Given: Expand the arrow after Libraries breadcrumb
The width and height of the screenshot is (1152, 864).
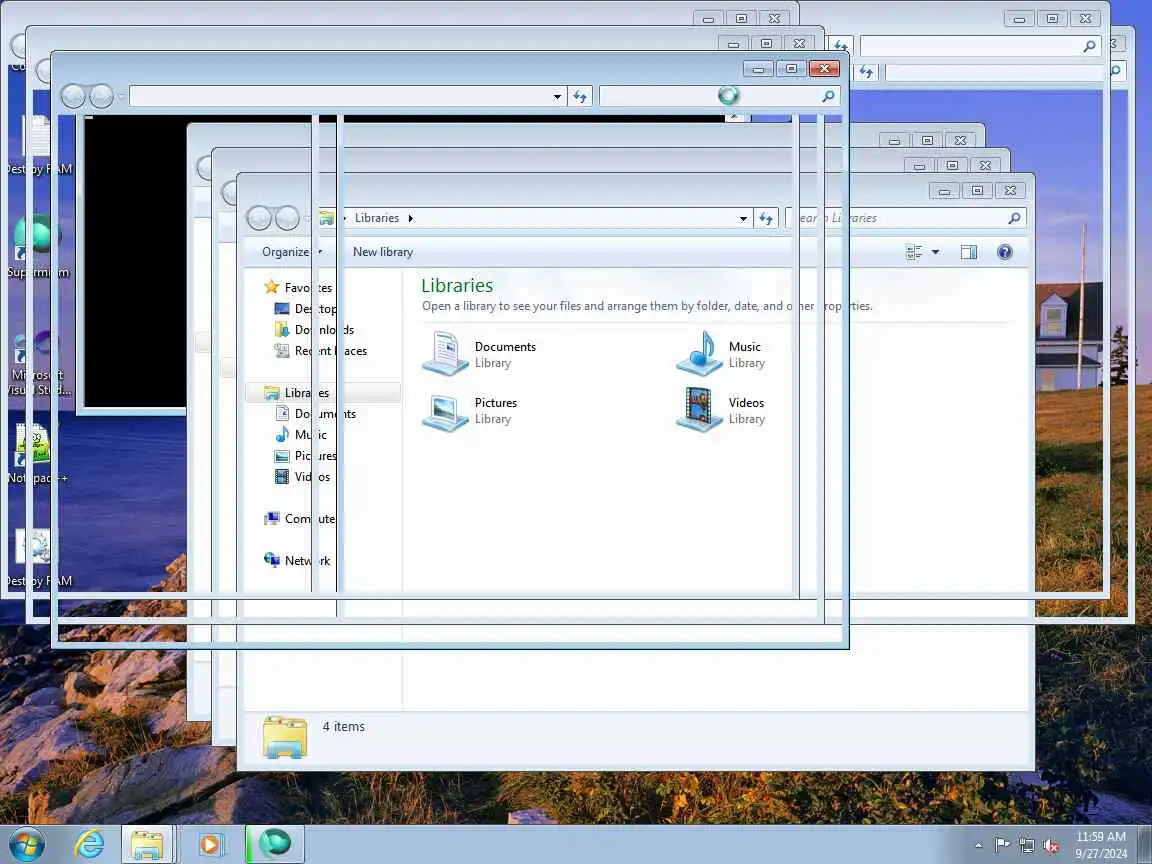Looking at the screenshot, I should coord(411,218).
